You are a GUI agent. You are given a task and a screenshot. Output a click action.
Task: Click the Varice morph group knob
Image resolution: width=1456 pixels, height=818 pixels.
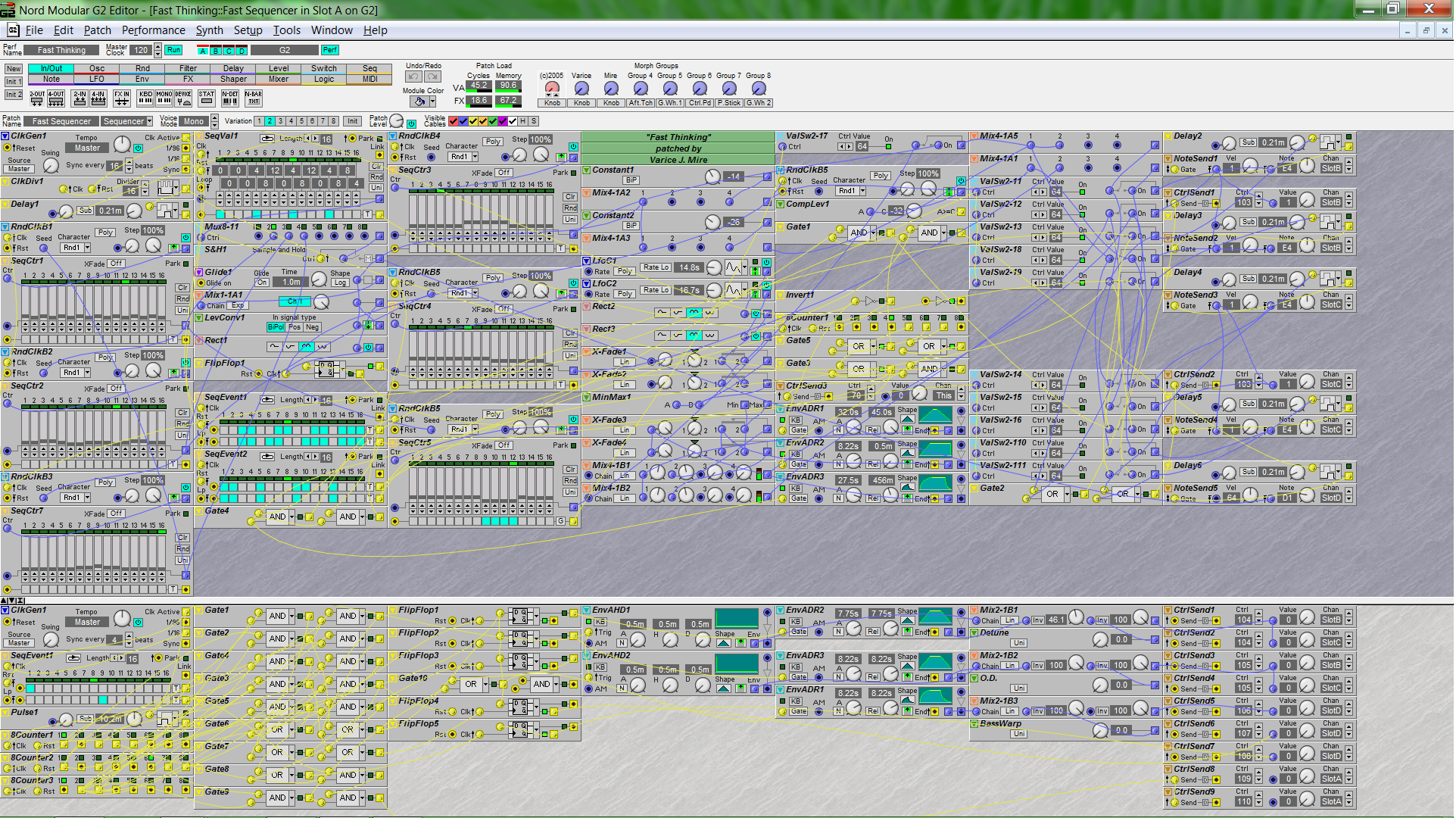(x=581, y=89)
